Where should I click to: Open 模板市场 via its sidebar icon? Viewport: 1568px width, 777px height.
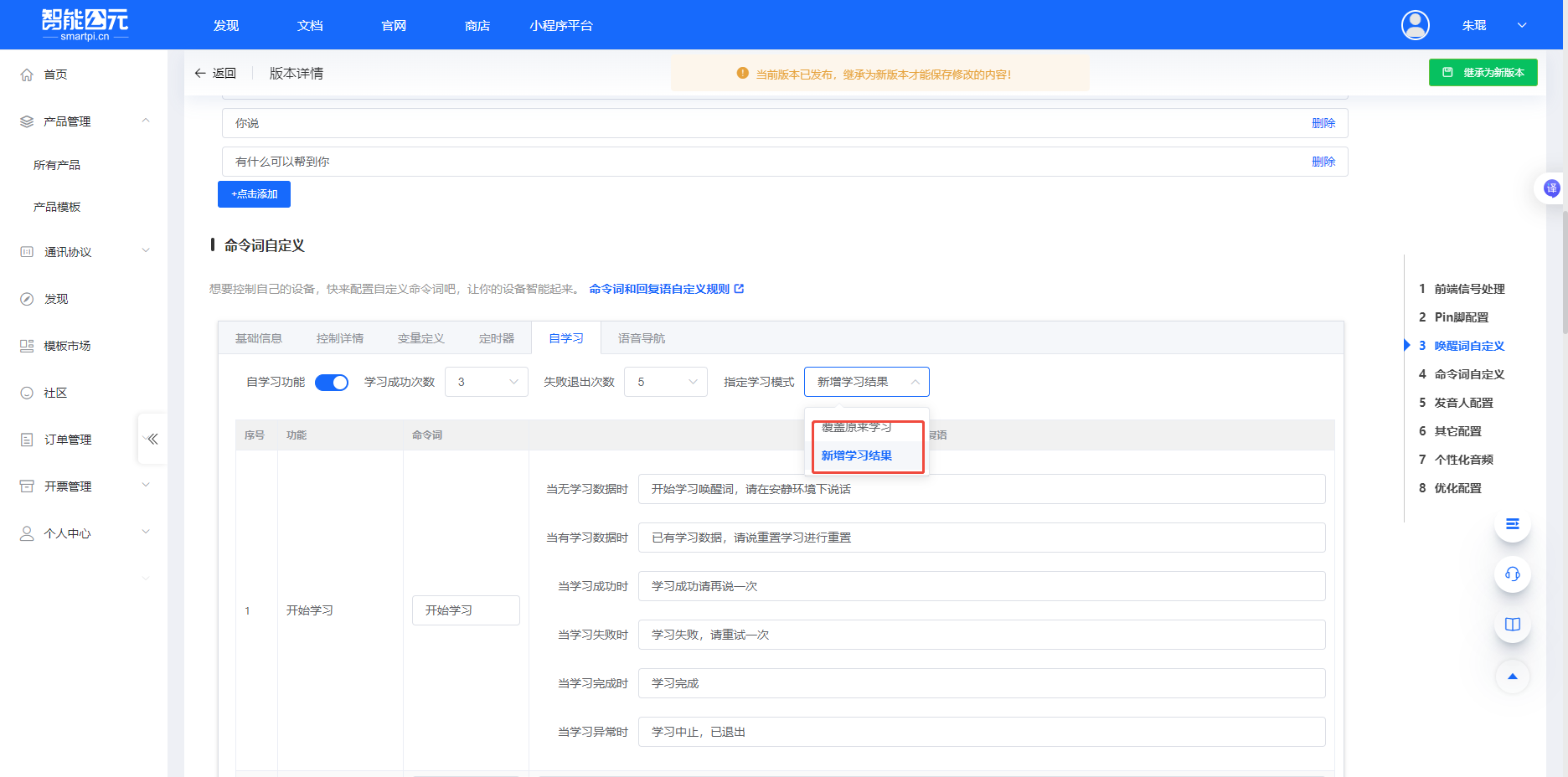(x=26, y=345)
